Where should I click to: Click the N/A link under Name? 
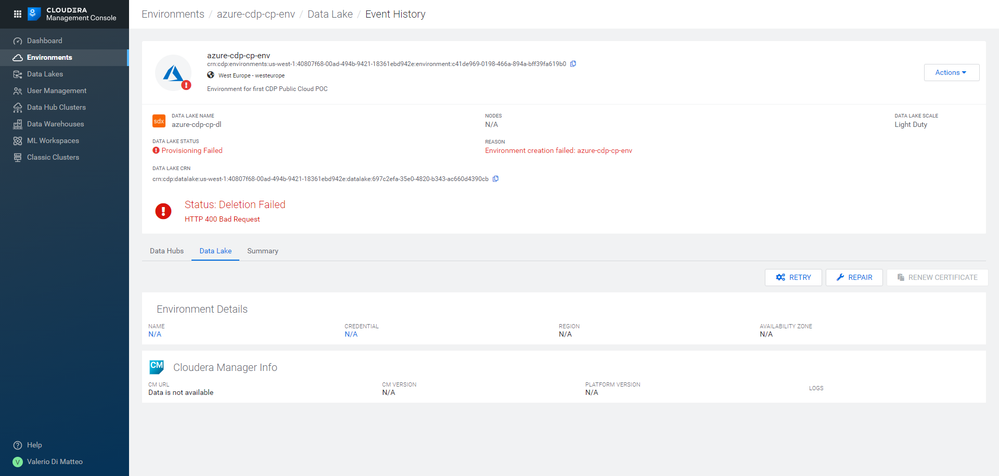[x=156, y=334]
